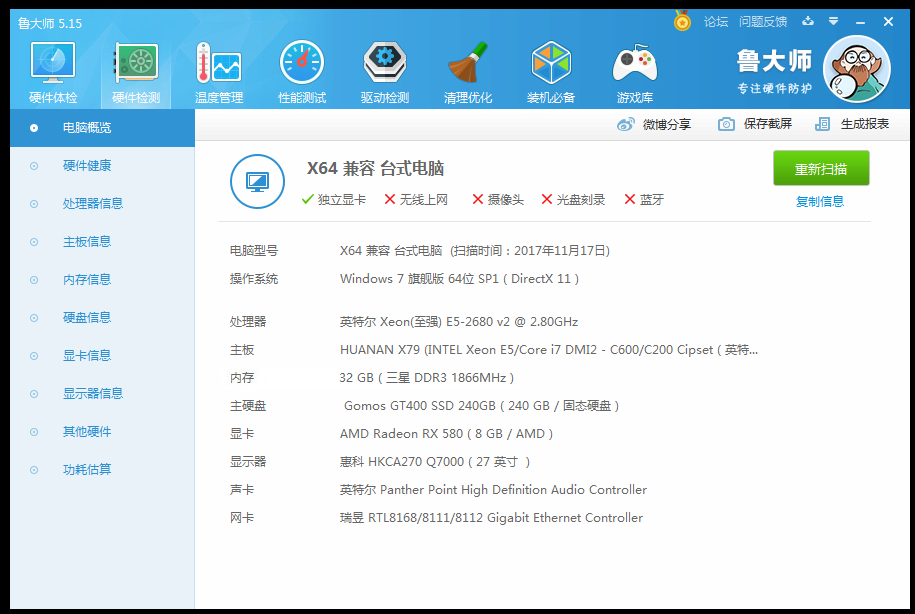
Task: Click the 主硬盘 row label
Action: pos(248,406)
